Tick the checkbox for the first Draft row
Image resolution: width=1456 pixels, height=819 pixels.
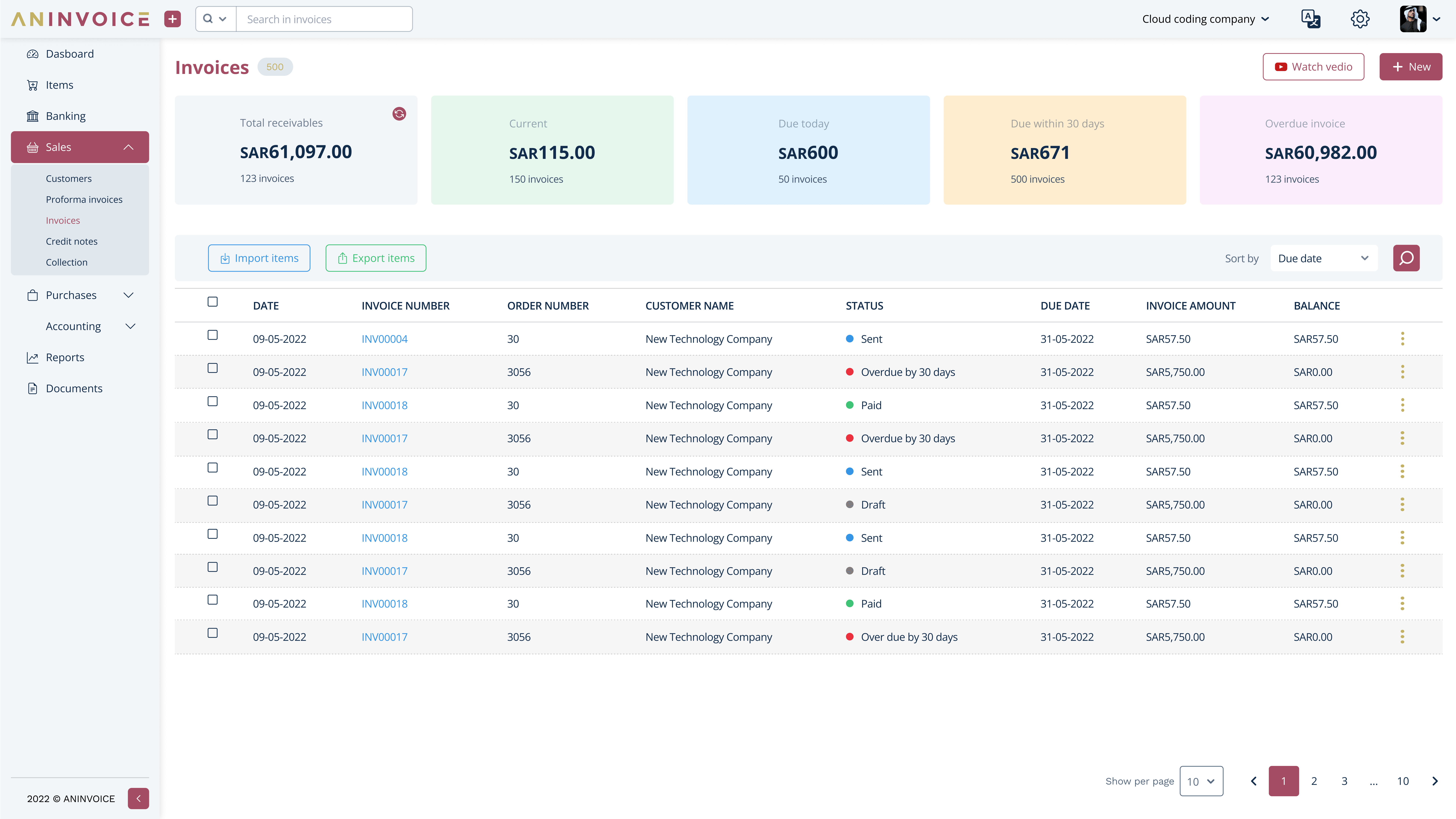pyautogui.click(x=212, y=501)
